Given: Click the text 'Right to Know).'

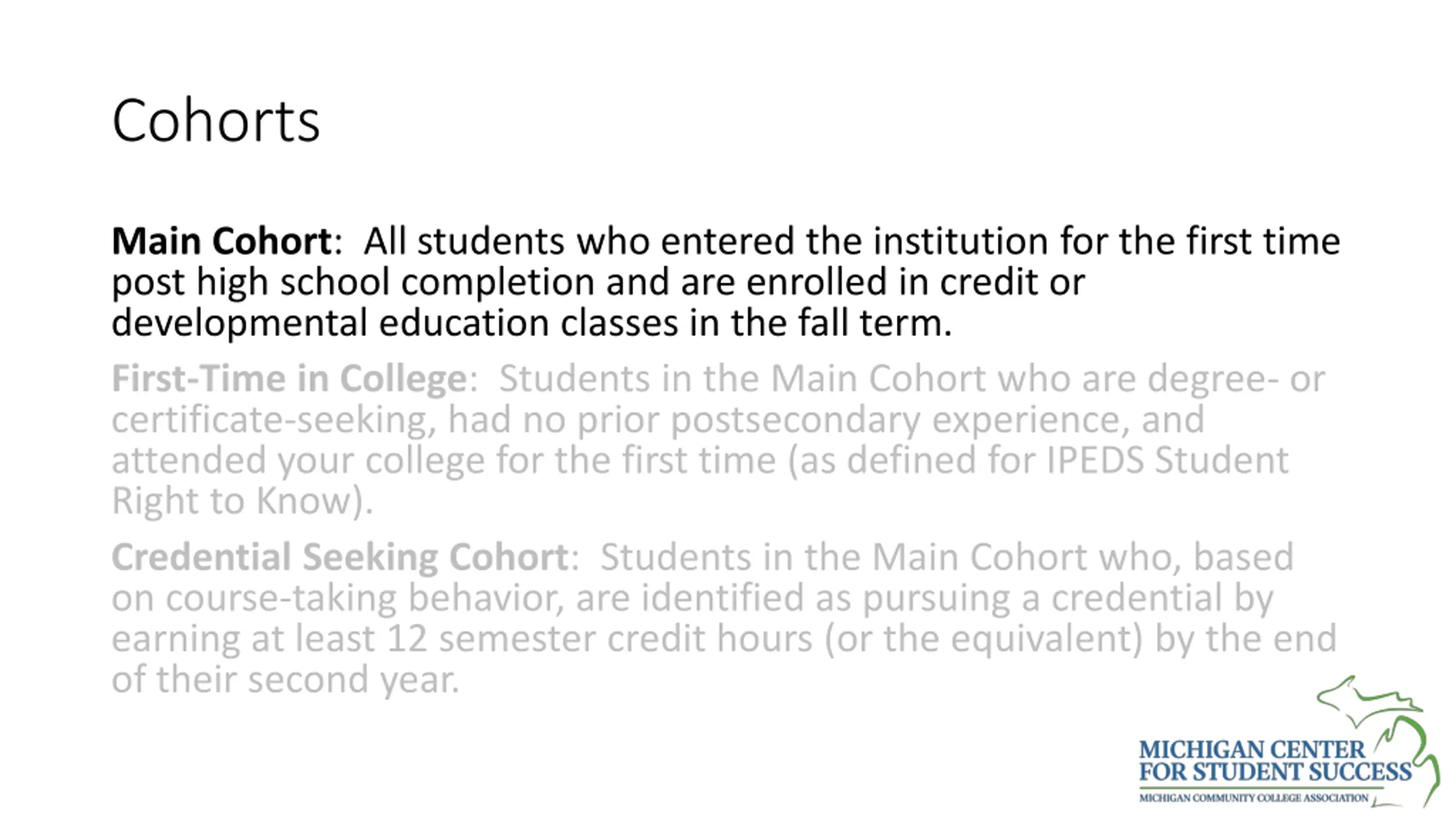Looking at the screenshot, I should [x=242, y=501].
